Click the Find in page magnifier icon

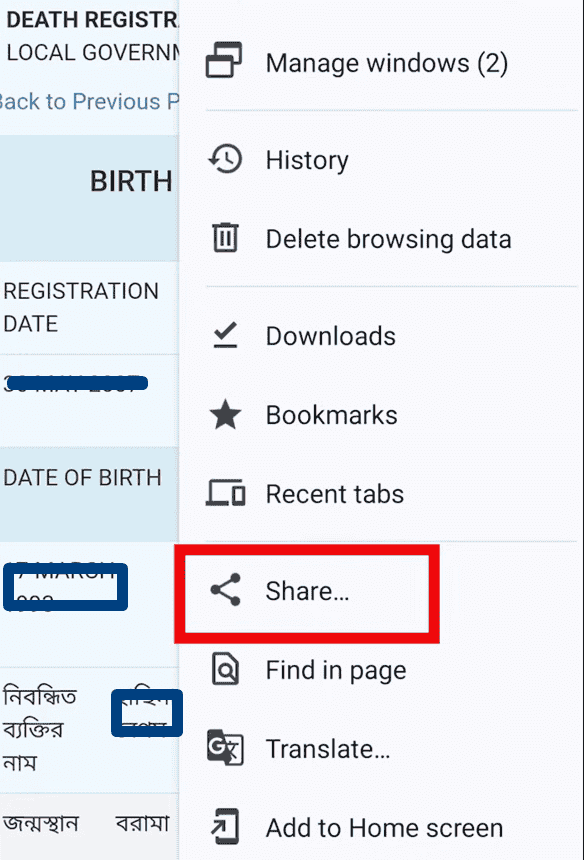click(x=226, y=670)
